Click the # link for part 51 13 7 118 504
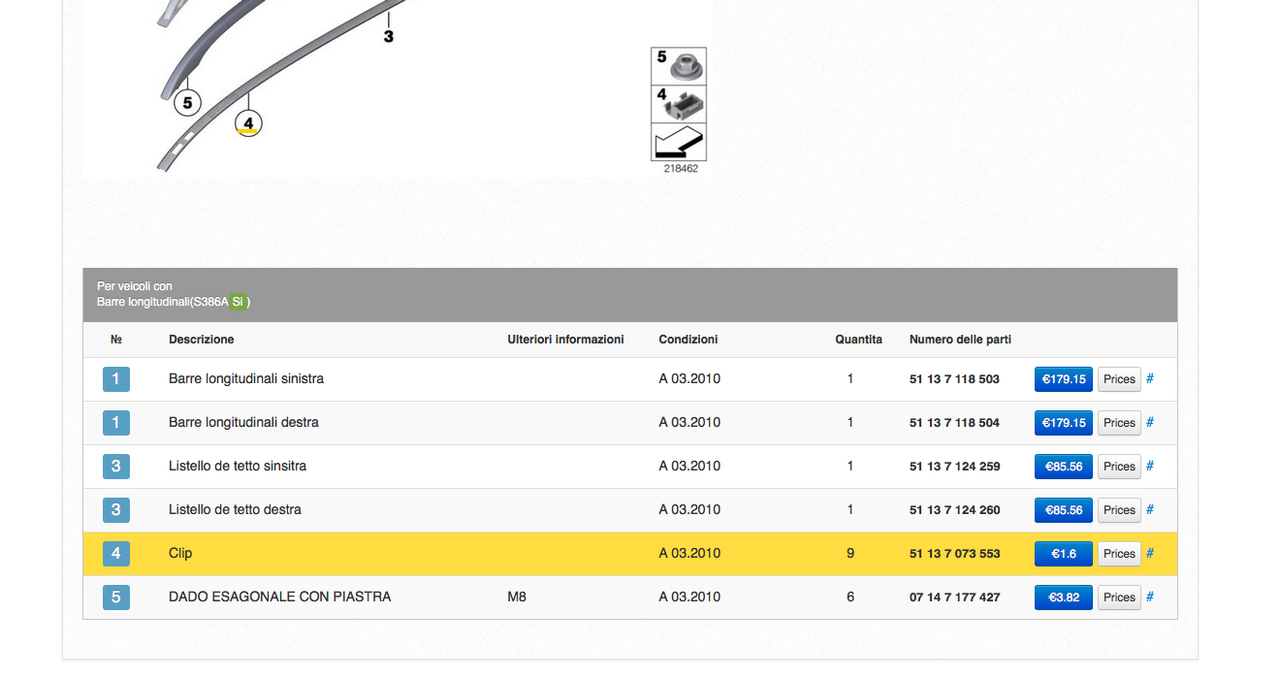This screenshot has height=683, width=1280. click(x=1150, y=422)
